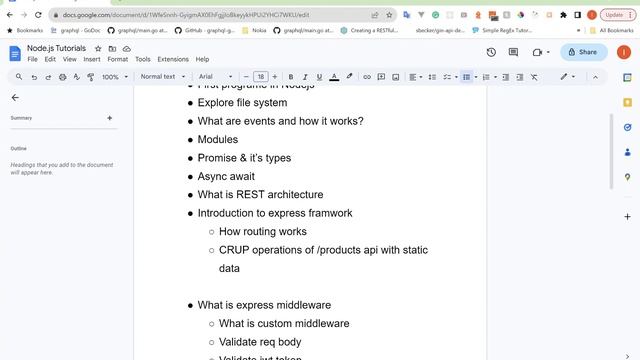640x360 pixels.
Task: Open the zoom 100% dropdown
Action: pyautogui.click(x=114, y=77)
